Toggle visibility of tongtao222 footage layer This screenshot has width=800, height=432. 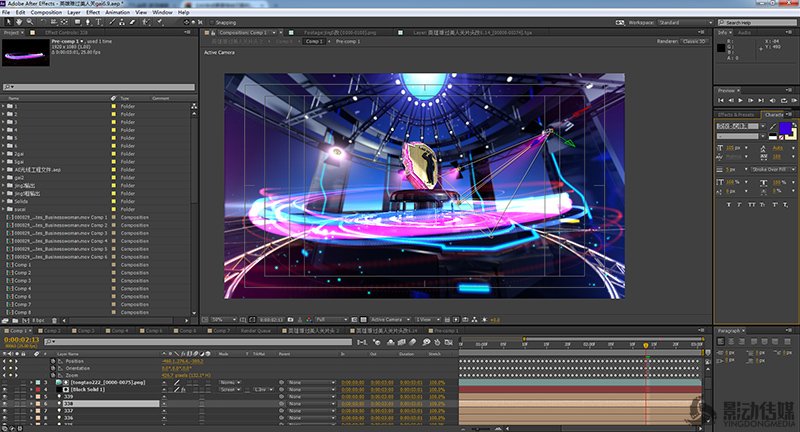5,382
